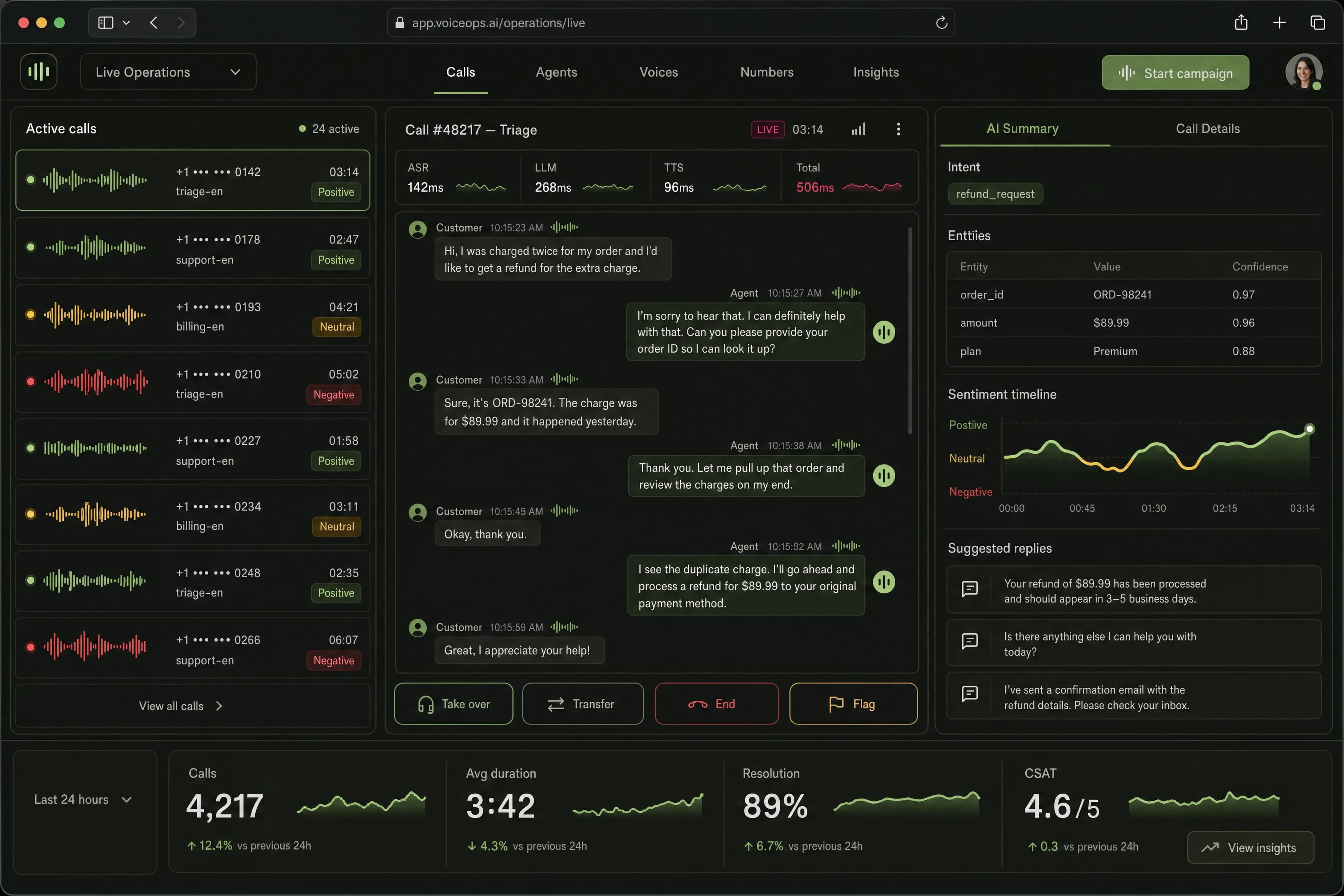
Task: Select the billing-en call ending 0193
Action: tap(193, 315)
